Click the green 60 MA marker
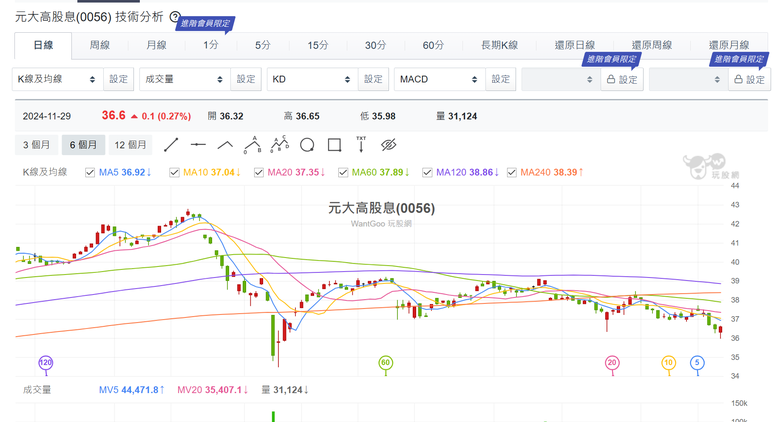Screen dimensions: 780x422 pyautogui.click(x=386, y=362)
